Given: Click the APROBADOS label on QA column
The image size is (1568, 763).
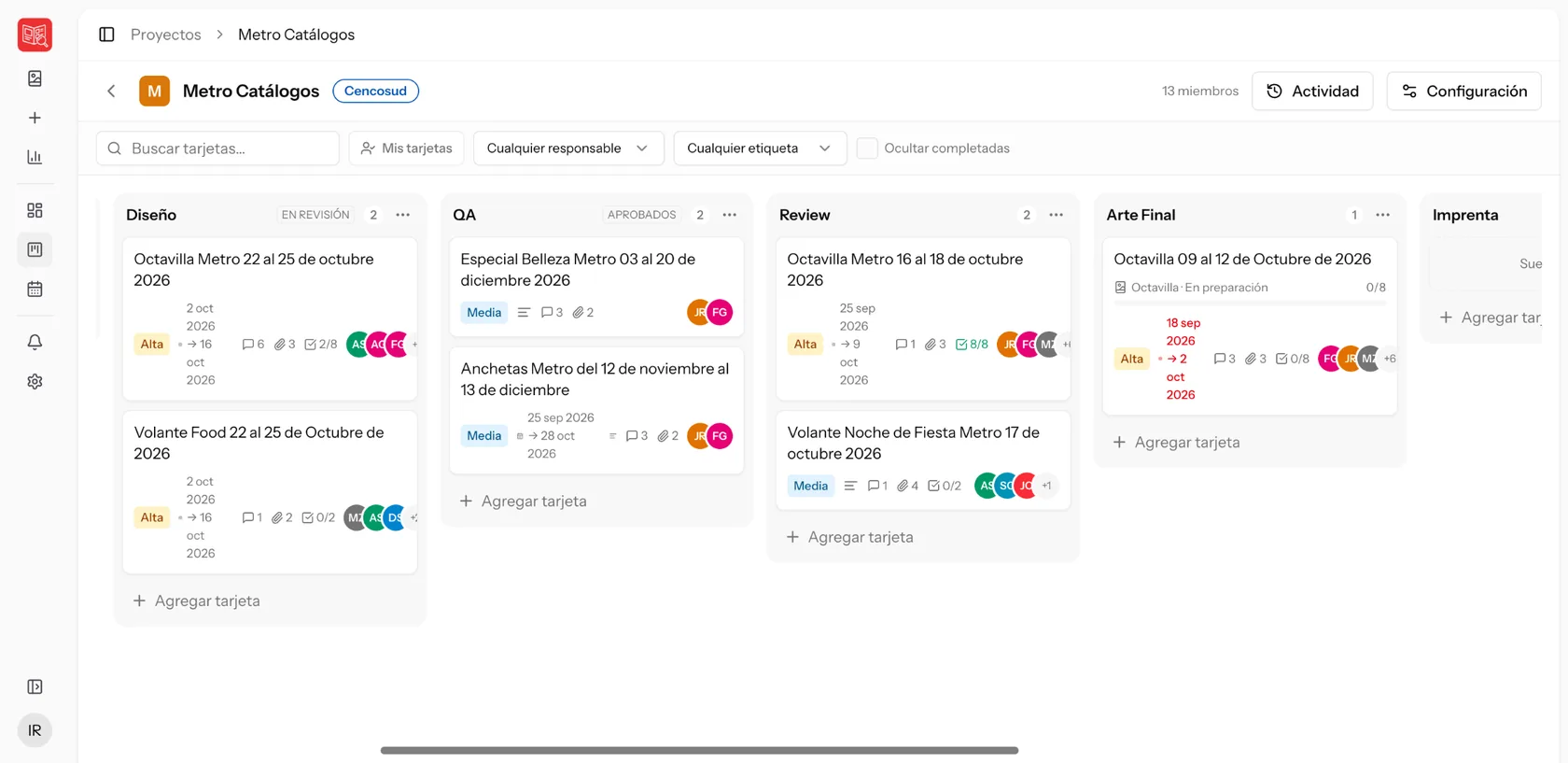Looking at the screenshot, I should (x=642, y=215).
